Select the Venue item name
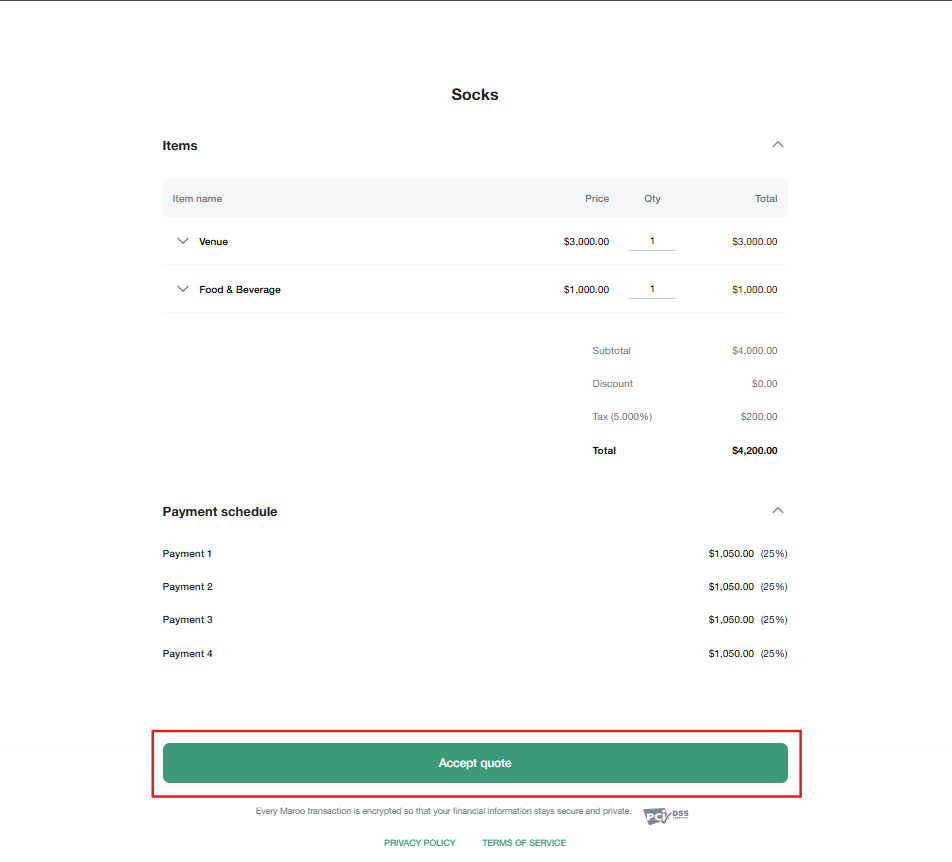This screenshot has height=862, width=952. click(213, 242)
